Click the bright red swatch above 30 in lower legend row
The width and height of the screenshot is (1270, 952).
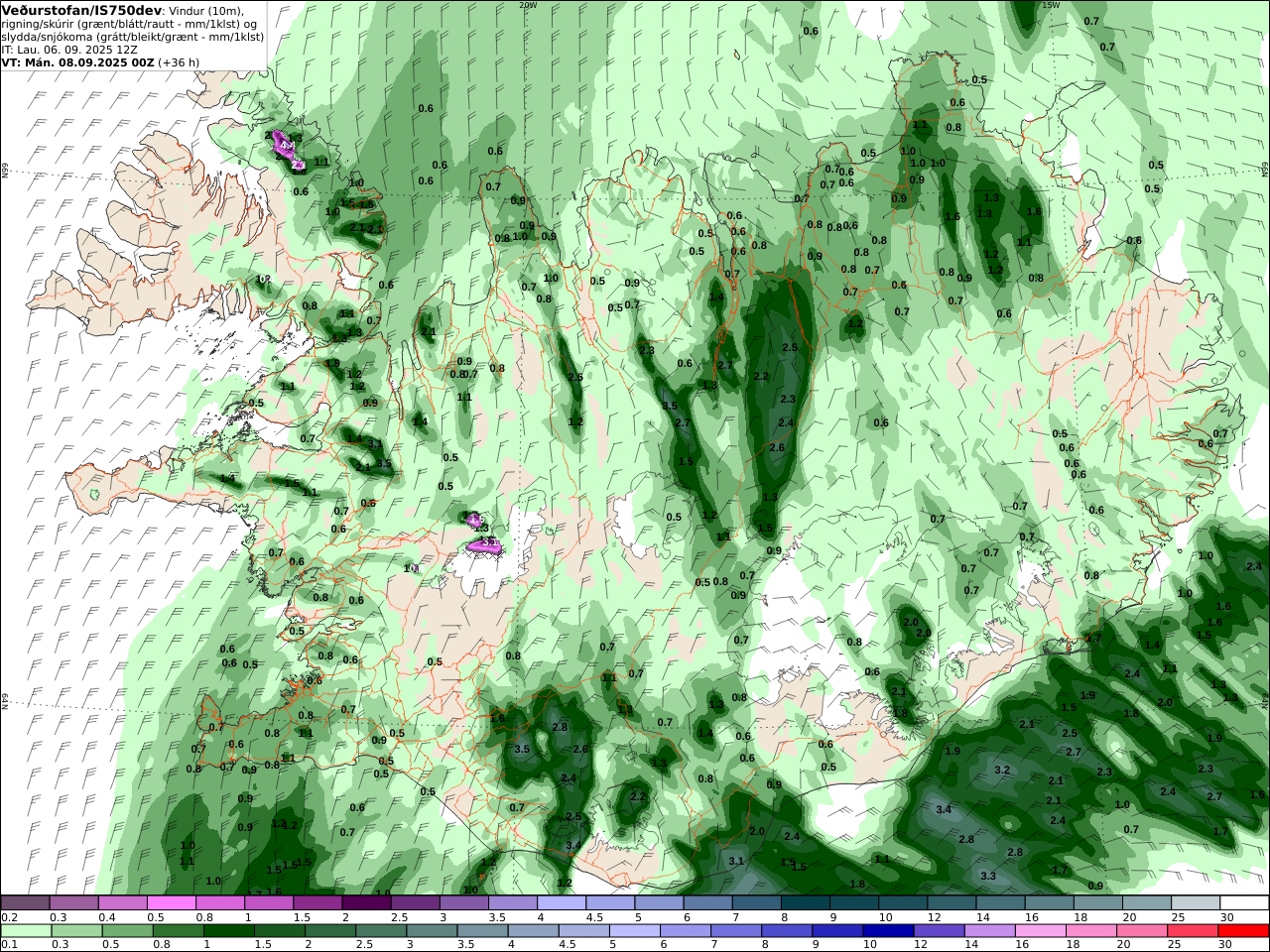pos(1243,931)
